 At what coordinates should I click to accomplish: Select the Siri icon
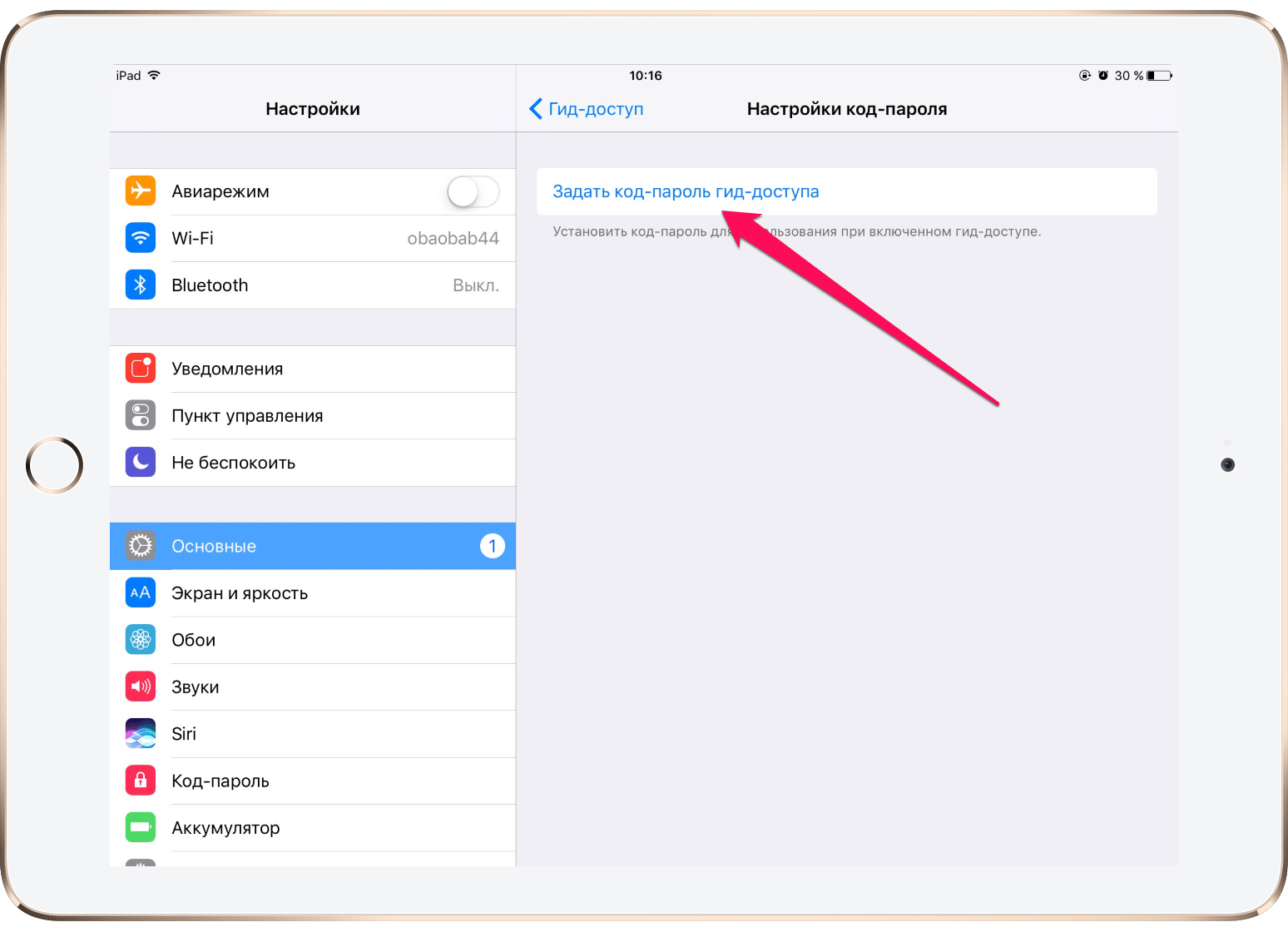point(141,733)
